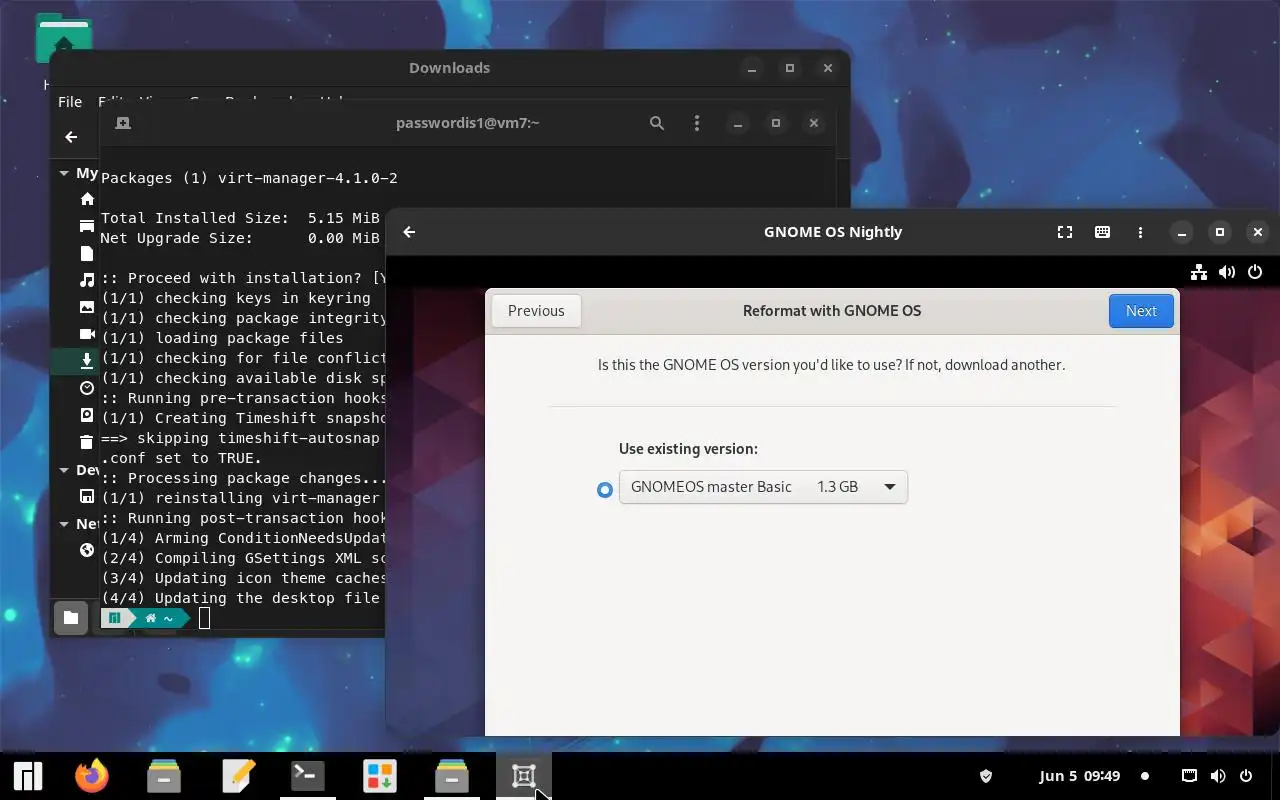Open keyboard shortcuts menu in Boxes header
Image resolution: width=1280 pixels, height=800 pixels.
[1102, 232]
